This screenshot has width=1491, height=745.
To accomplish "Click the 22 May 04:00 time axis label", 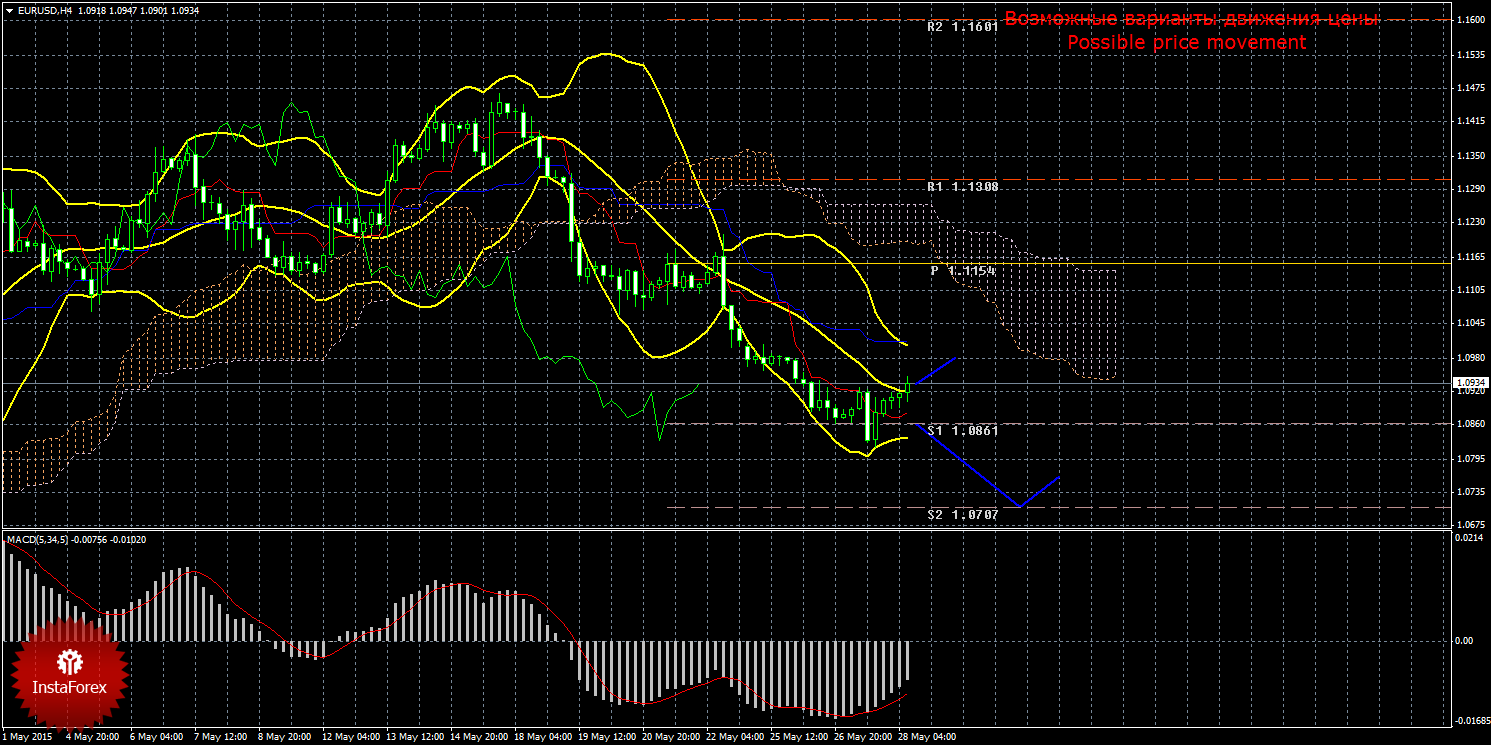I will pyautogui.click(x=733, y=737).
